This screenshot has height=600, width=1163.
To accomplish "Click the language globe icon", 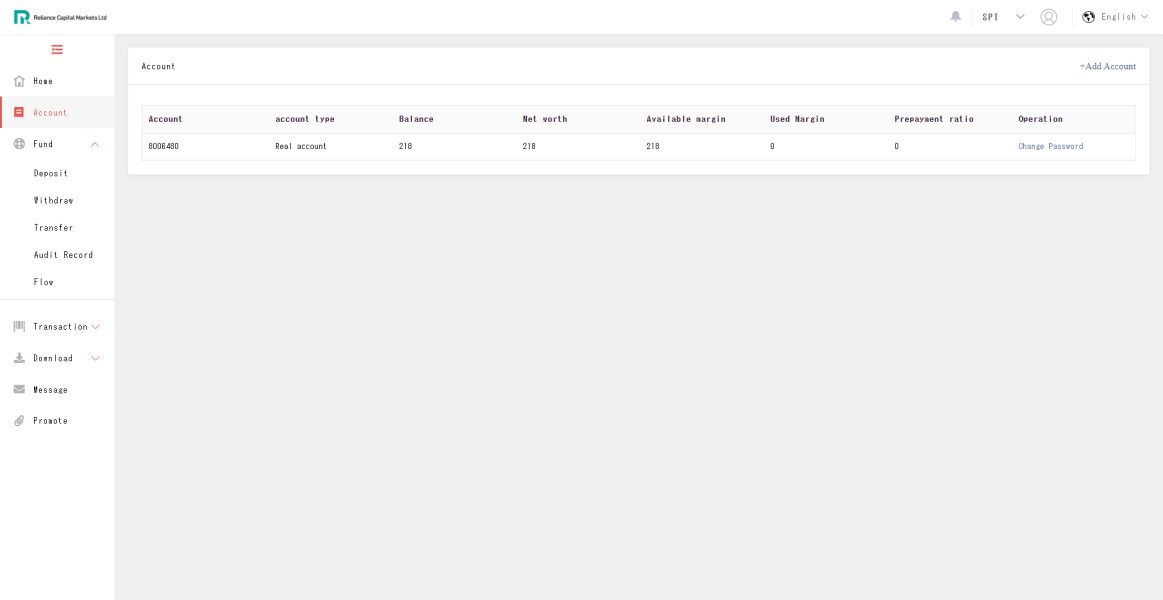I will point(1089,17).
